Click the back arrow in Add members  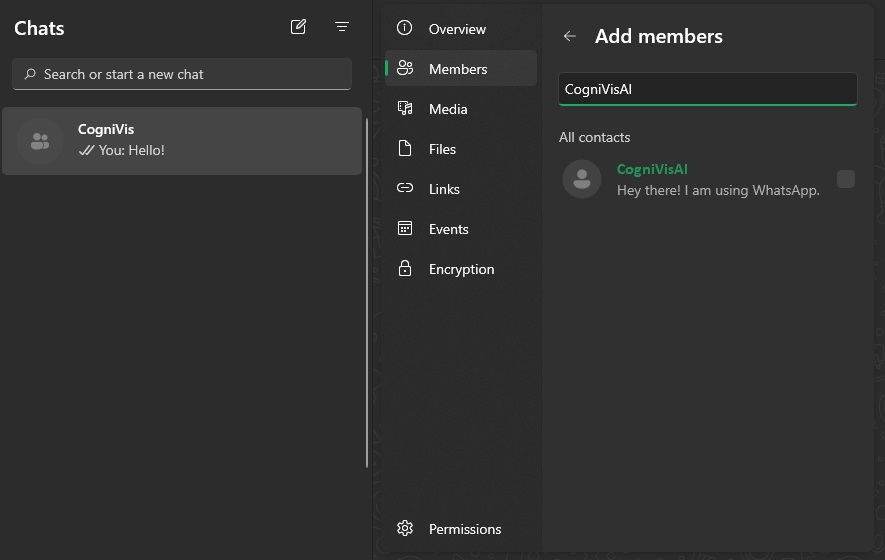pyautogui.click(x=570, y=36)
